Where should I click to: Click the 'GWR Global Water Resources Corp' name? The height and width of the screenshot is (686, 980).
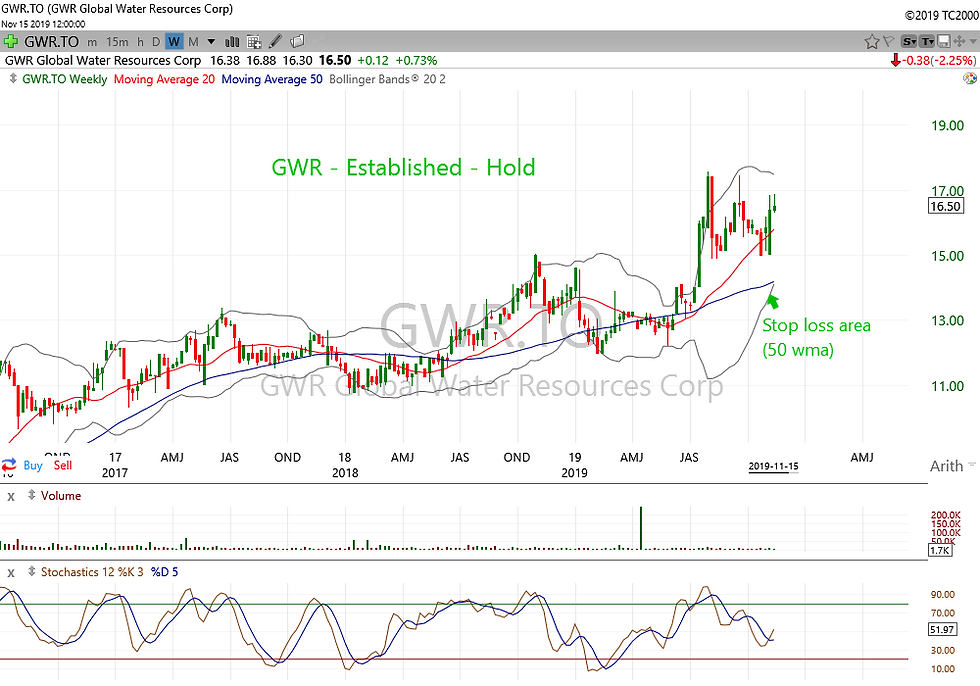(103, 61)
